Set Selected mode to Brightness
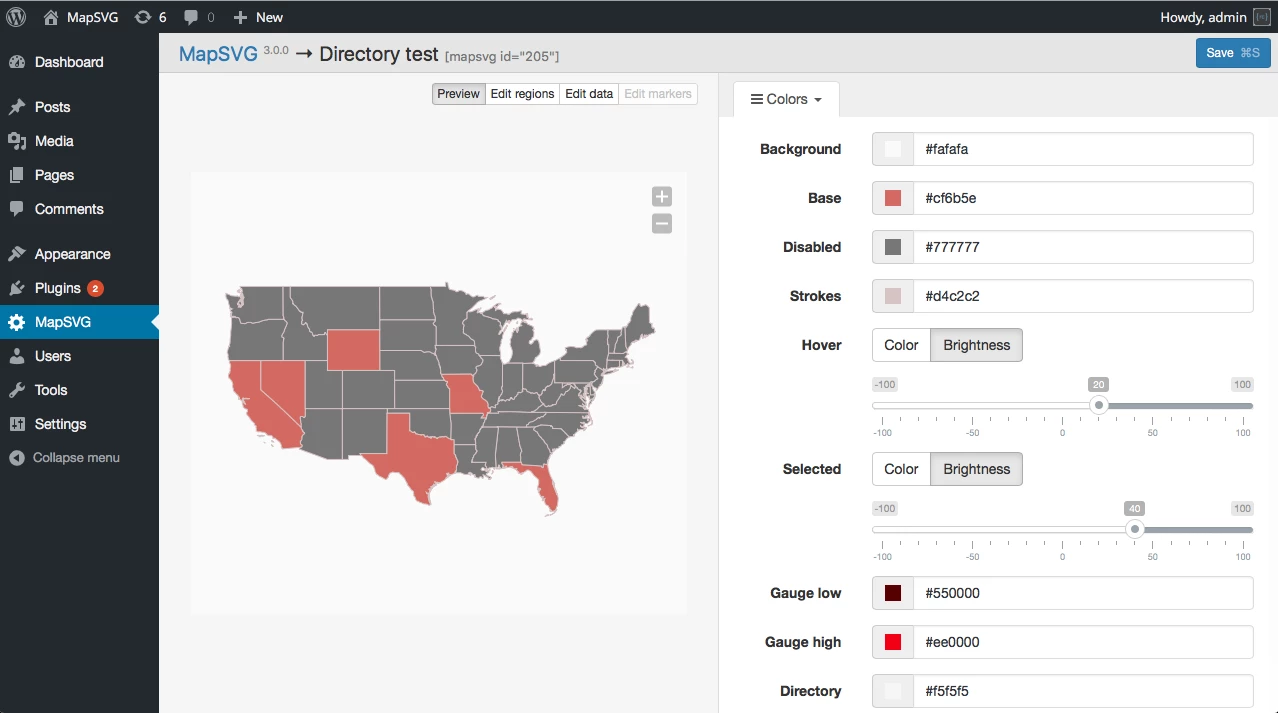Image resolution: width=1278 pixels, height=713 pixels. point(976,469)
